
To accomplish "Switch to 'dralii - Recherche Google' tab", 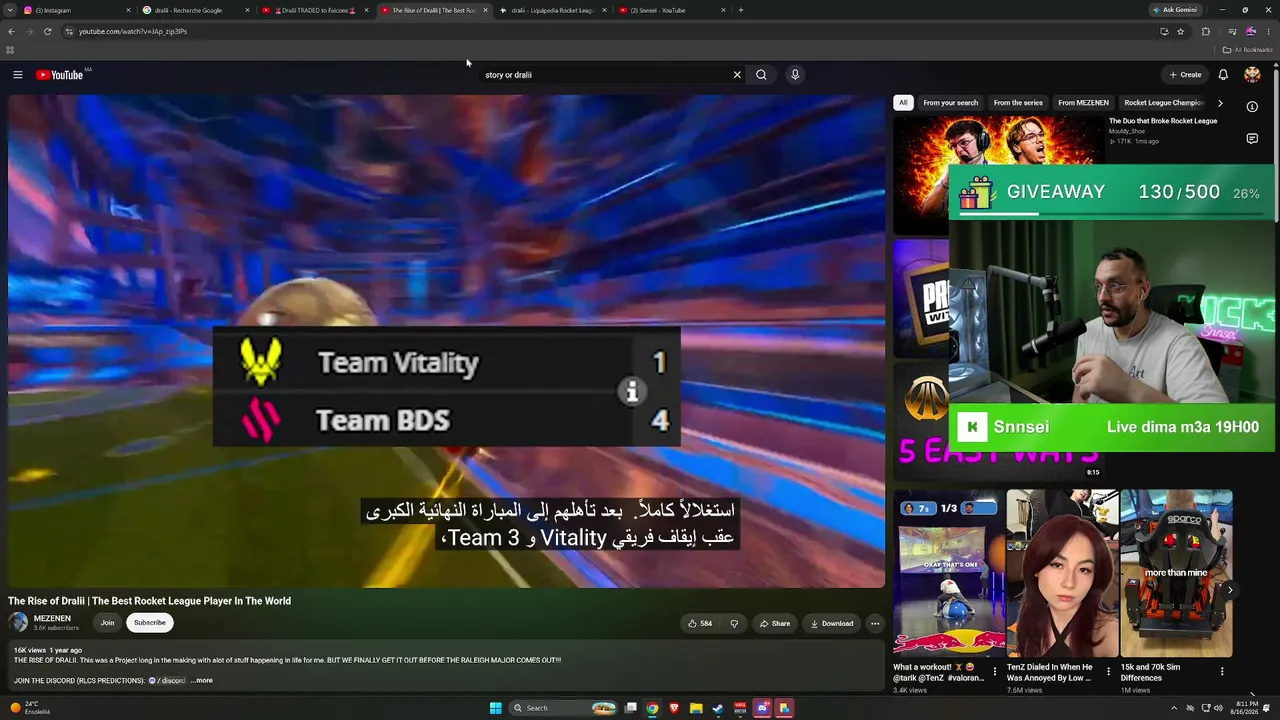I will pyautogui.click(x=195, y=10).
